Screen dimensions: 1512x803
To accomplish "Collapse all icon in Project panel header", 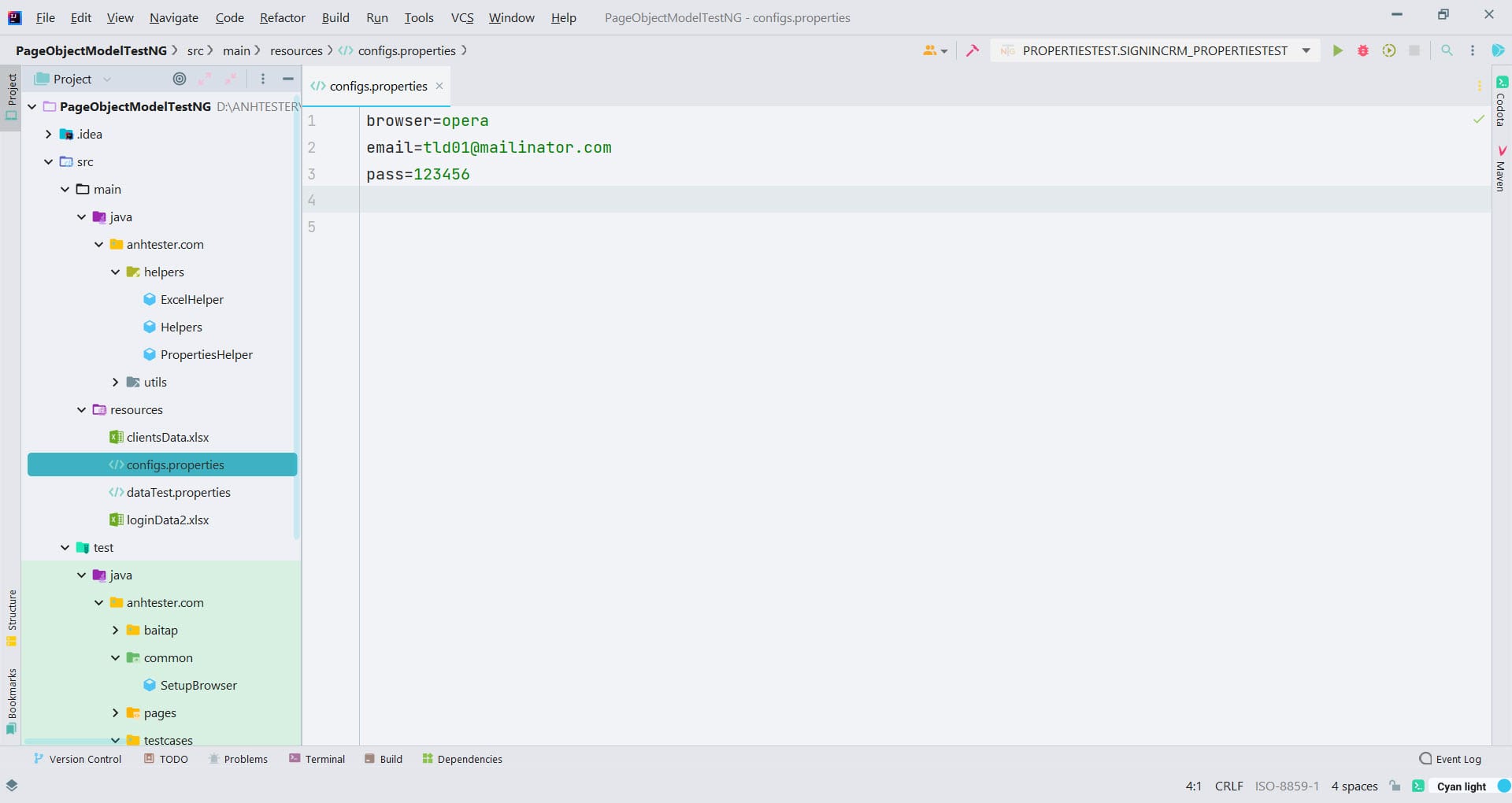I will pyautogui.click(x=231, y=79).
